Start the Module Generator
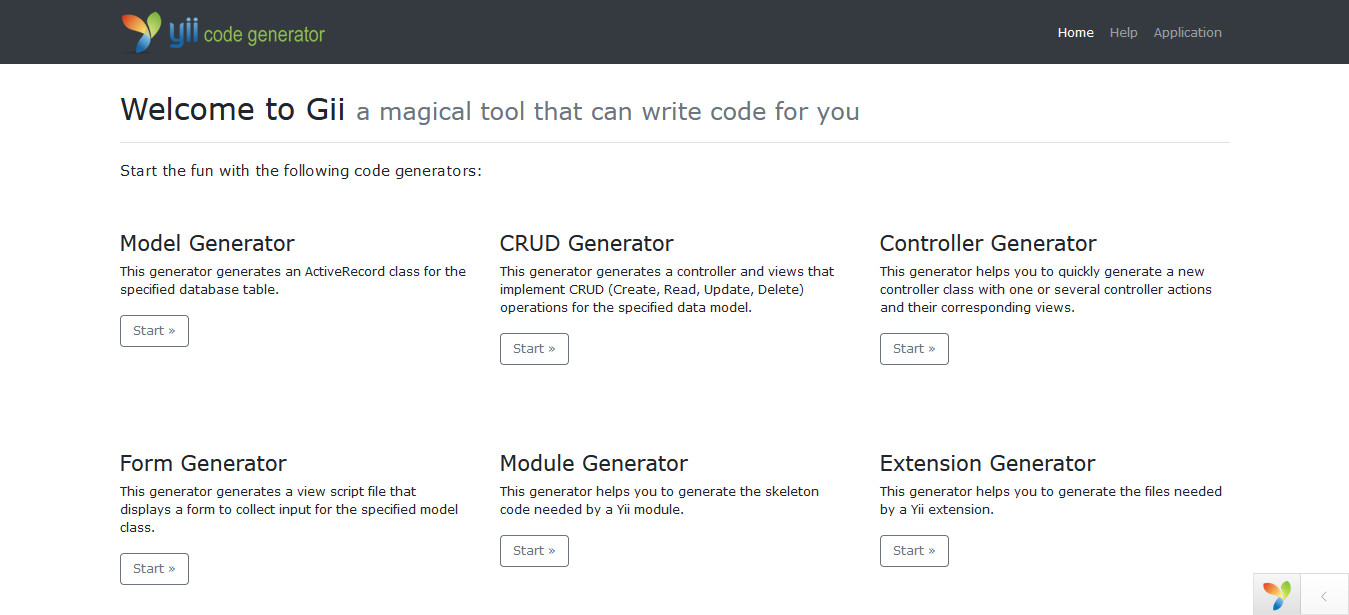The width and height of the screenshot is (1349, 615). coord(534,551)
